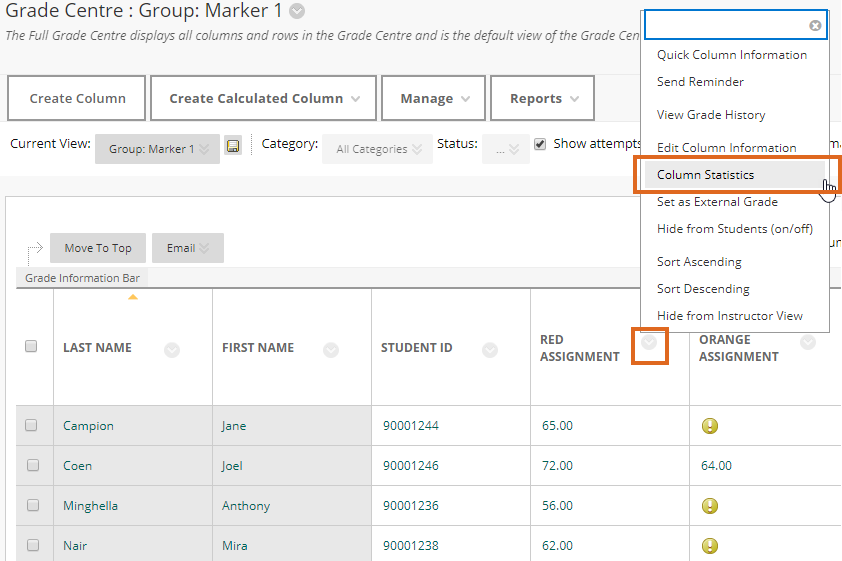Screen dimensions: 842x561
Task: Click Red Assignment grade 56.00
Action: tap(557, 506)
